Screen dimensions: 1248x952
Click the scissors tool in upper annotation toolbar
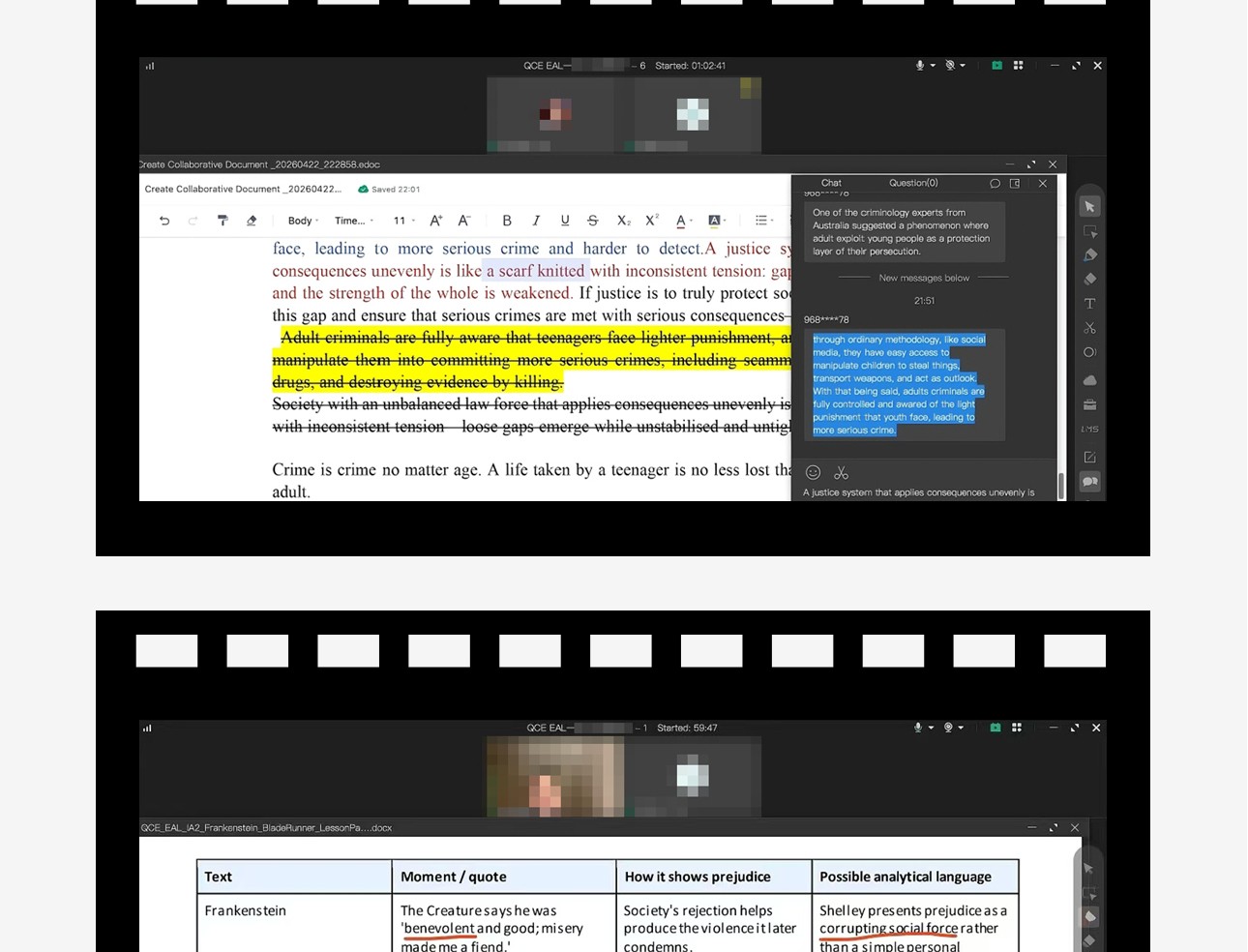coord(1090,328)
